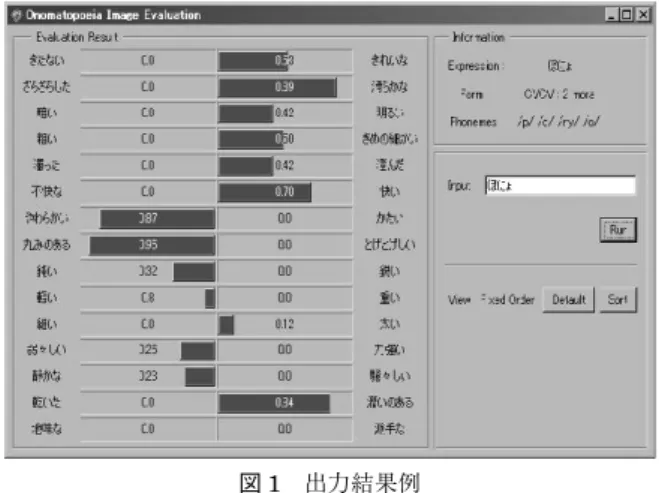Image resolution: width=659 pixels, height=493 pixels.
Task: Click the 0.23 bar for 静かな
Action: pyautogui.click(x=200, y=377)
